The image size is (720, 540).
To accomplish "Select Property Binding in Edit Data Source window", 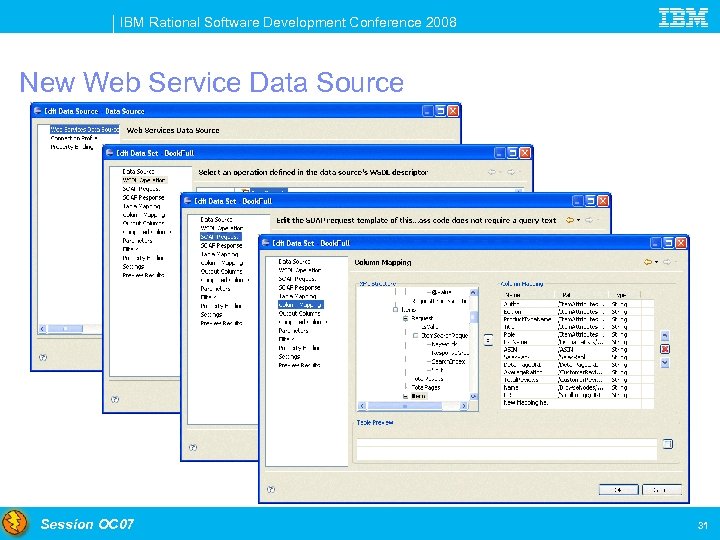I will [x=72, y=147].
